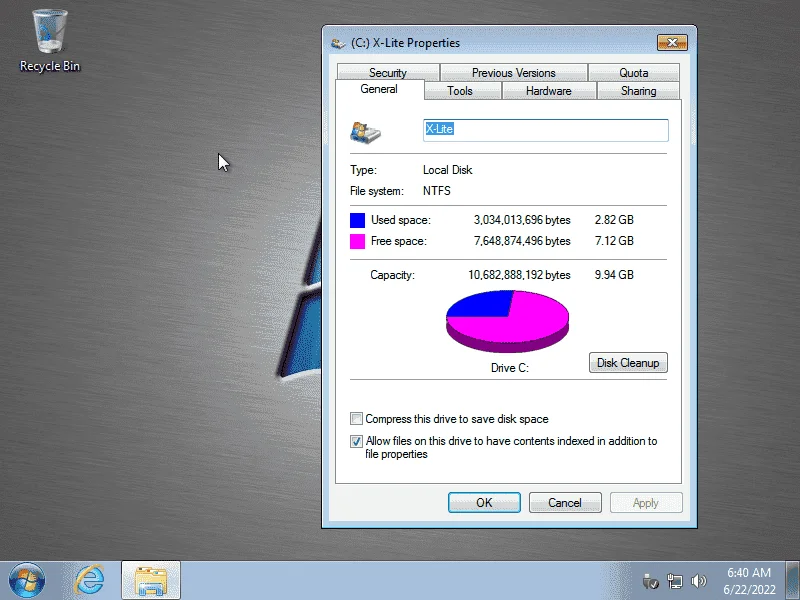800x600 pixels.
Task: Click 3,034,013,696 bytes used text
Action: [x=522, y=220]
